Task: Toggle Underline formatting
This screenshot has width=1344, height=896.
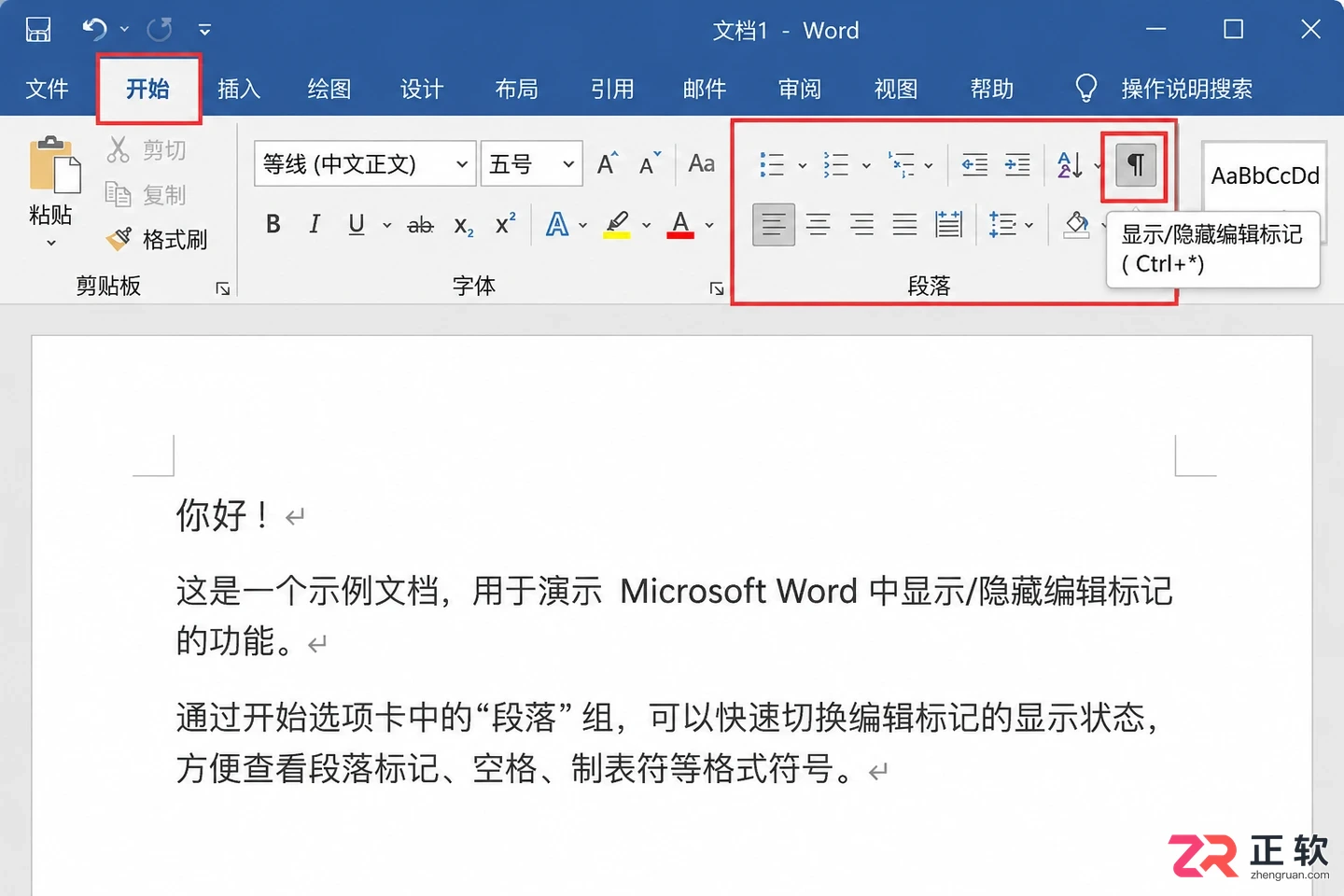Action: click(x=357, y=224)
